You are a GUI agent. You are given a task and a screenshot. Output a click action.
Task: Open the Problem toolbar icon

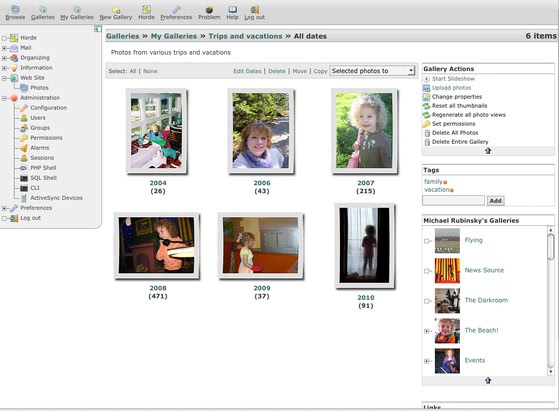tap(209, 10)
